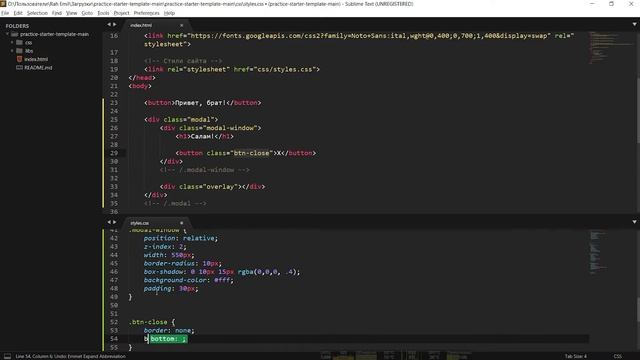Go to next tab in top pane
Viewport: 640px width, 360px height.
[x=114, y=25]
